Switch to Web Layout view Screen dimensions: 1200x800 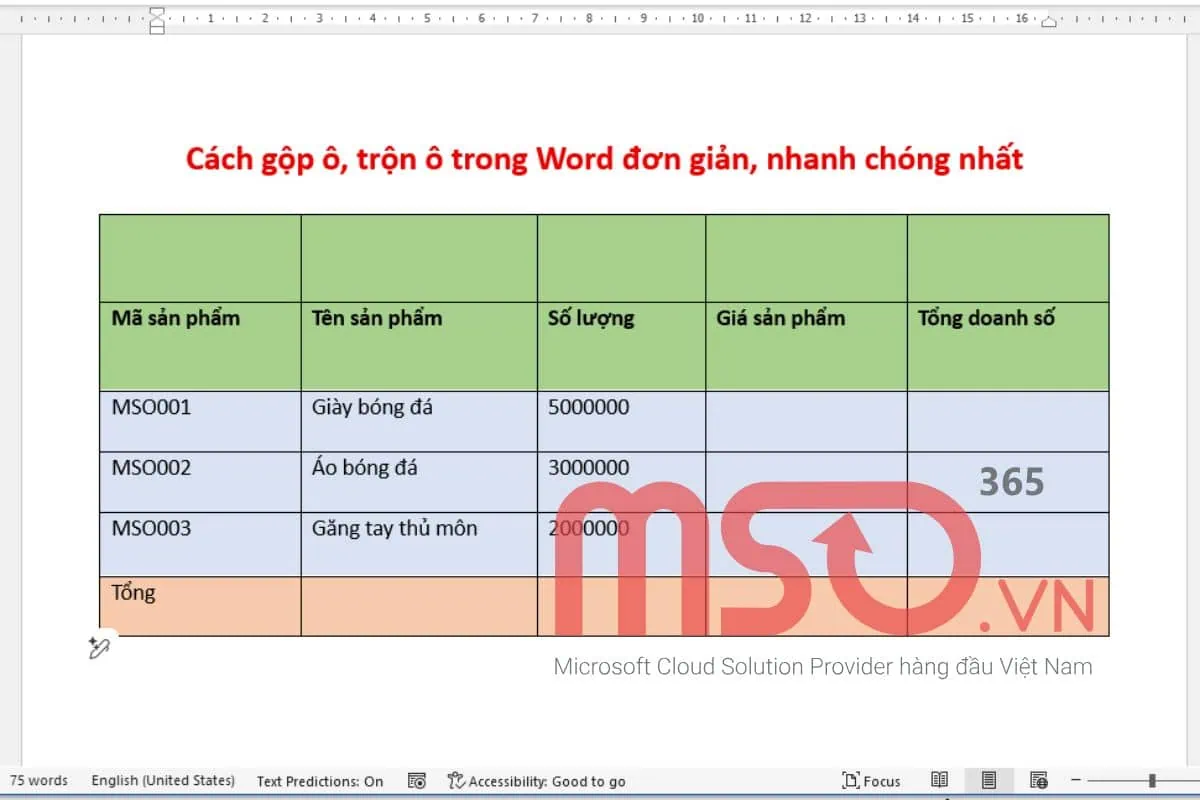1038,781
